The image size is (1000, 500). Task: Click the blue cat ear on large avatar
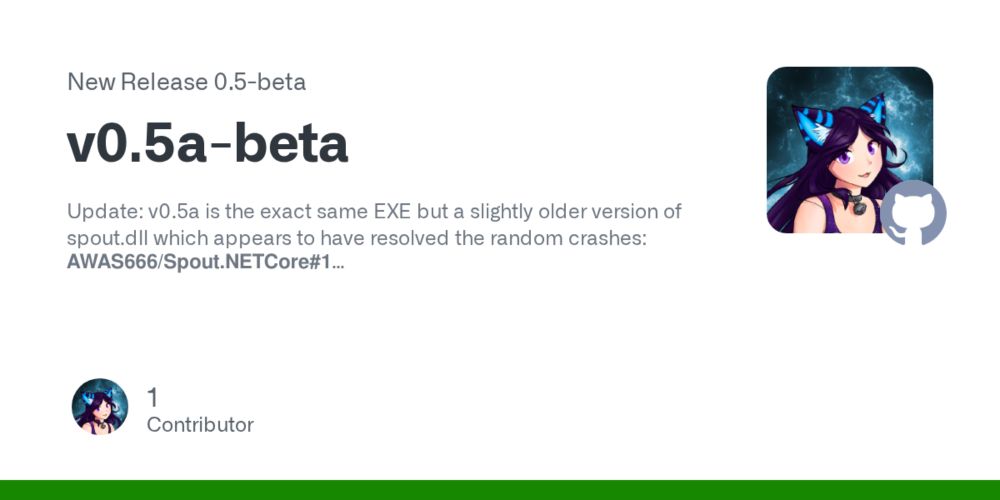pos(873,108)
